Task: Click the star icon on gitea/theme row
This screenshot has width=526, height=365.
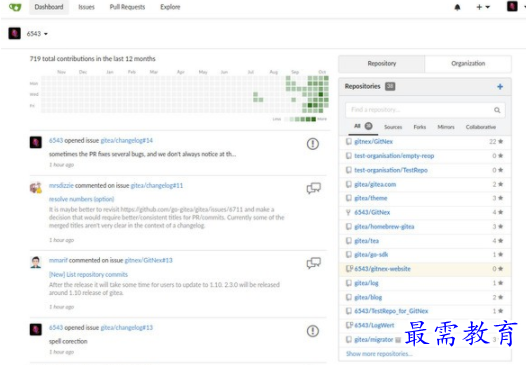Action: coord(500,198)
